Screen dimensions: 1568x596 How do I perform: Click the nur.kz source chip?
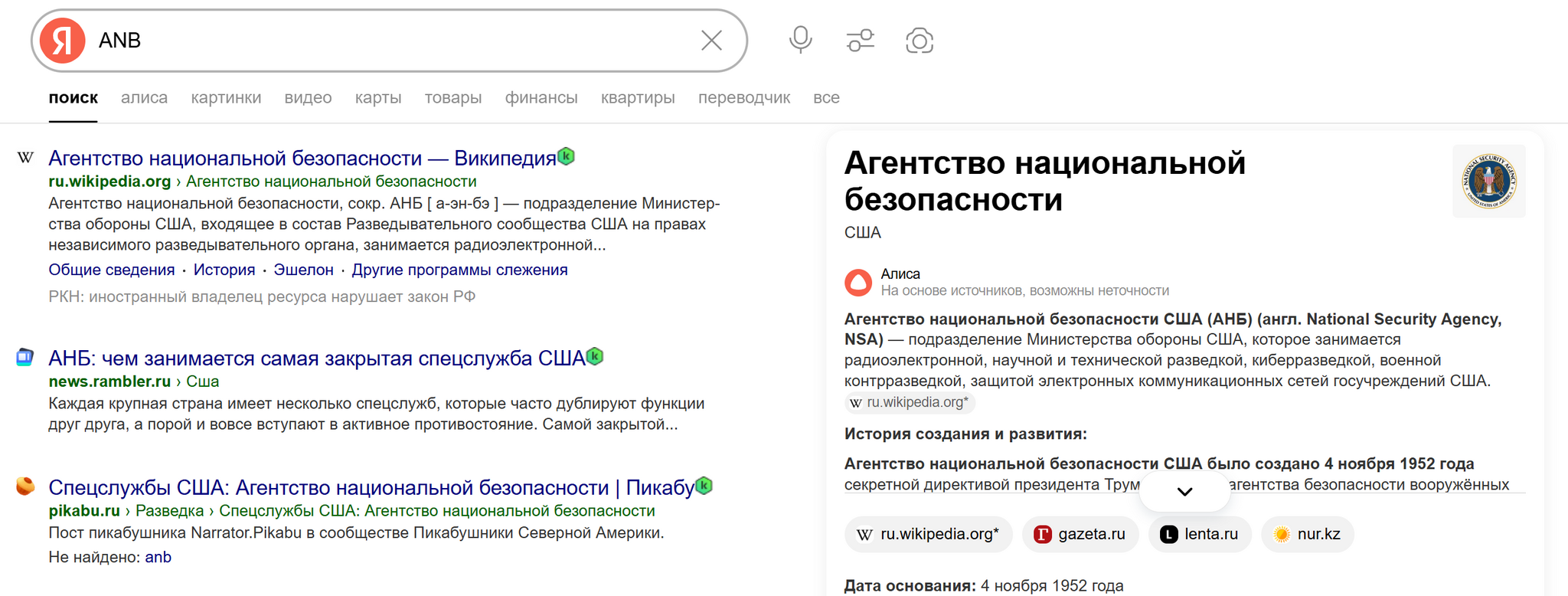click(1307, 534)
